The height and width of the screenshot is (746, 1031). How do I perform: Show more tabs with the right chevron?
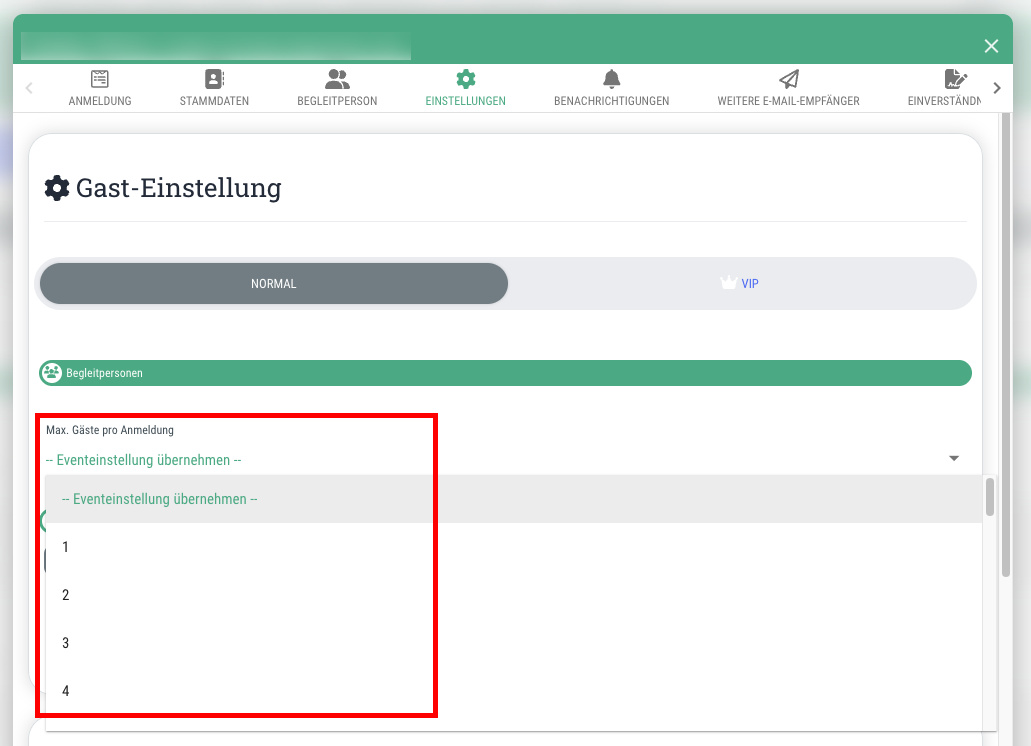coord(997,87)
